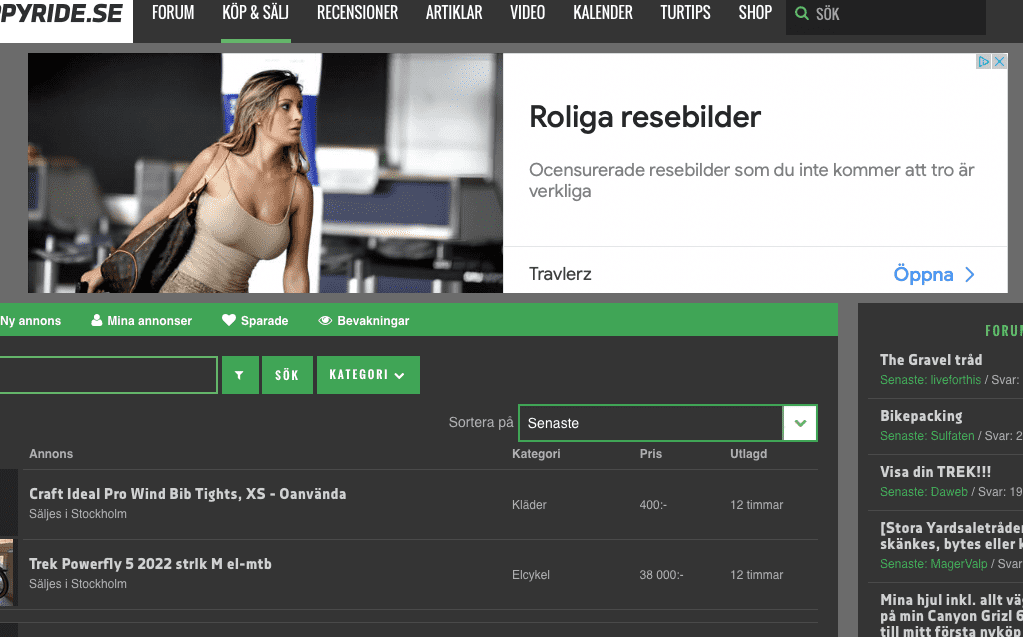Click the ad image of woman

pos(265,173)
